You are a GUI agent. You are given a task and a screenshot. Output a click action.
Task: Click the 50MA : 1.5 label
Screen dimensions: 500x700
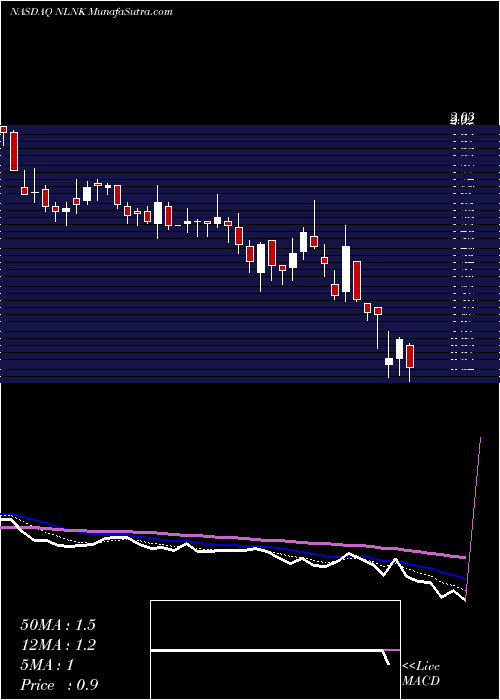point(58,625)
